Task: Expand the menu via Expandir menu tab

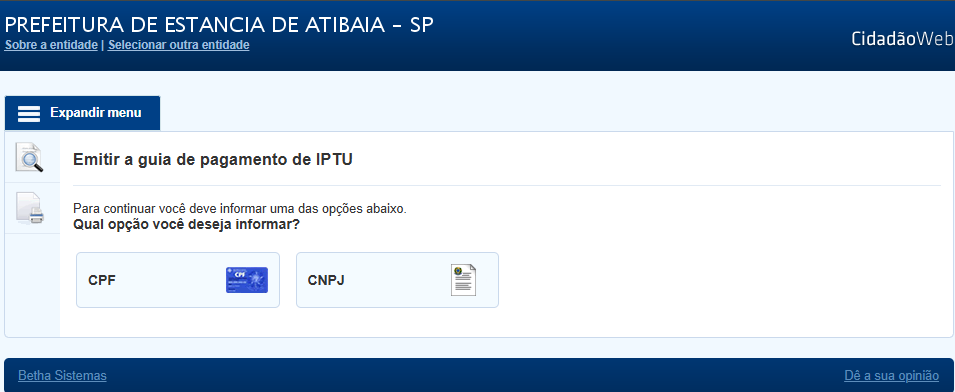Action: 82,113
